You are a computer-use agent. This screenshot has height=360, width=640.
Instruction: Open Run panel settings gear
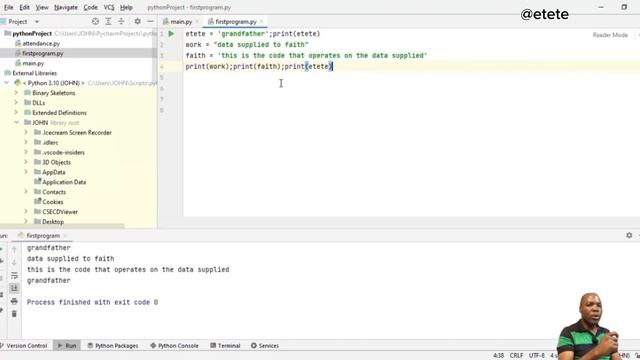(x=629, y=235)
